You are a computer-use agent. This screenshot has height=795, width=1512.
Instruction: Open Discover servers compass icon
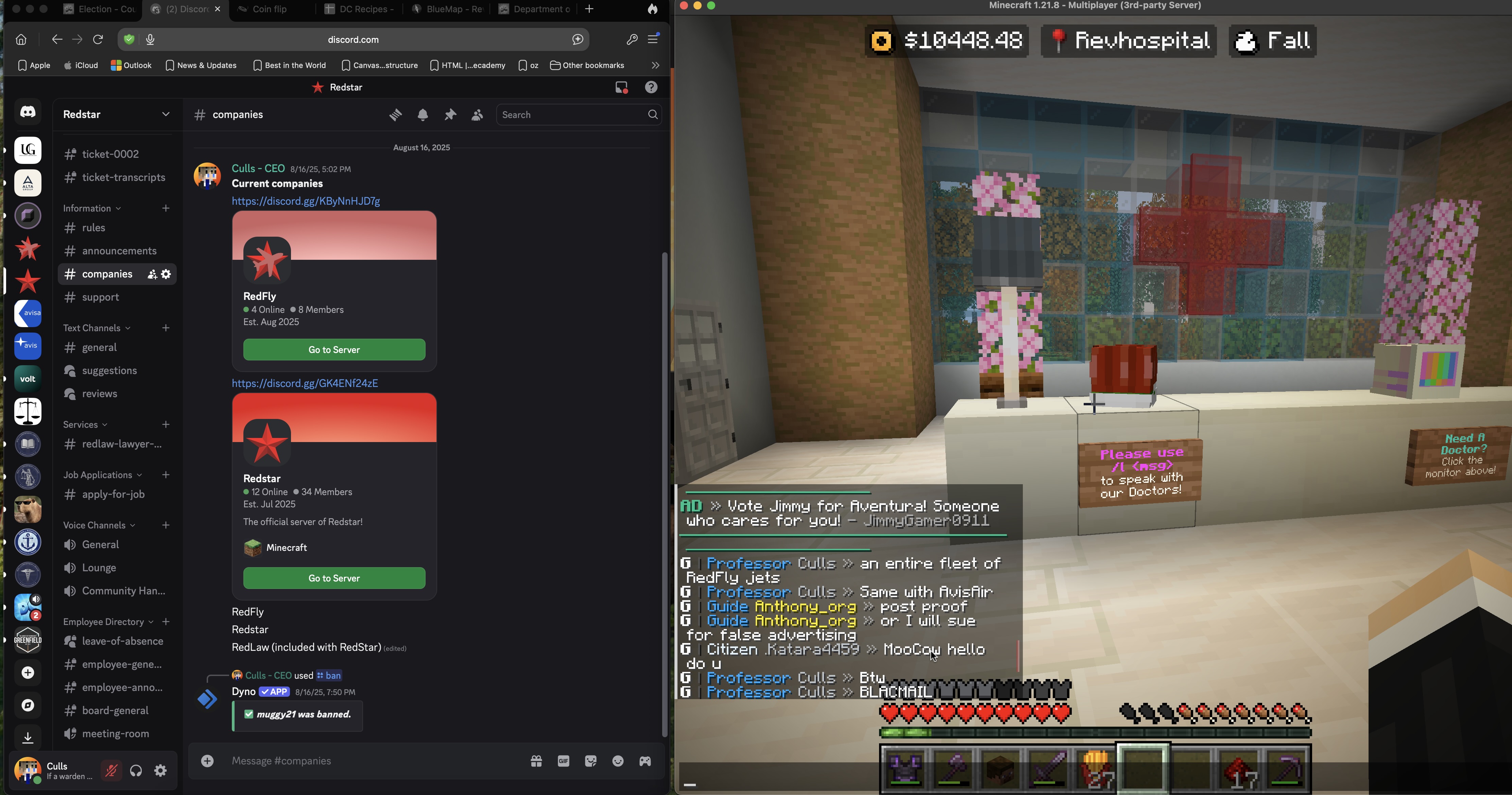28,705
